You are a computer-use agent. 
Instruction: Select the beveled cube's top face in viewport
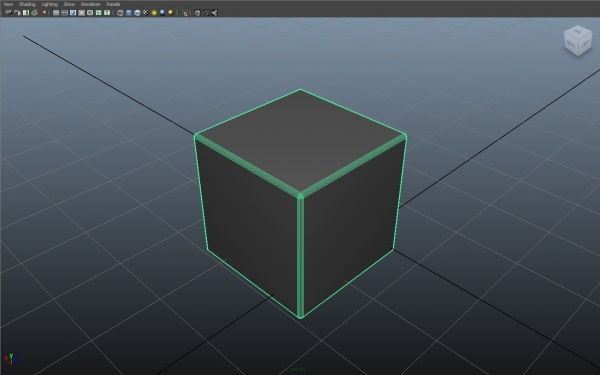click(x=300, y=140)
